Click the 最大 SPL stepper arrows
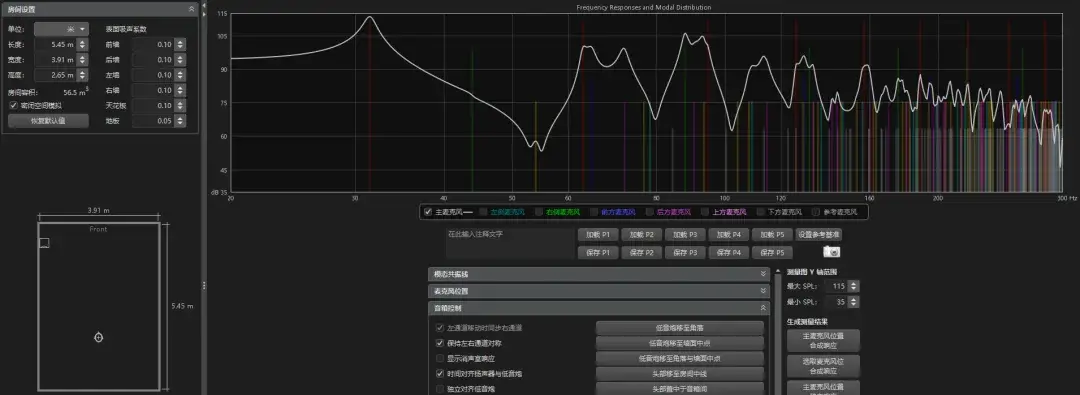Screen dimensions: 1080x395 pos(854,286)
